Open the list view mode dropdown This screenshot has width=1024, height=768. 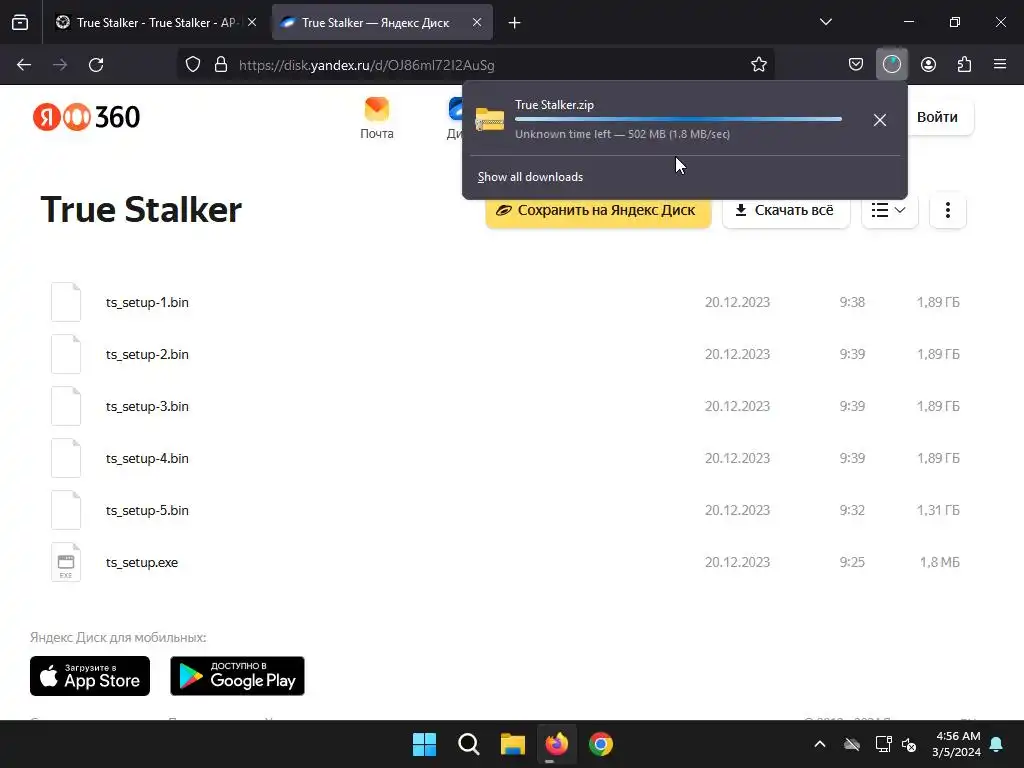(889, 210)
